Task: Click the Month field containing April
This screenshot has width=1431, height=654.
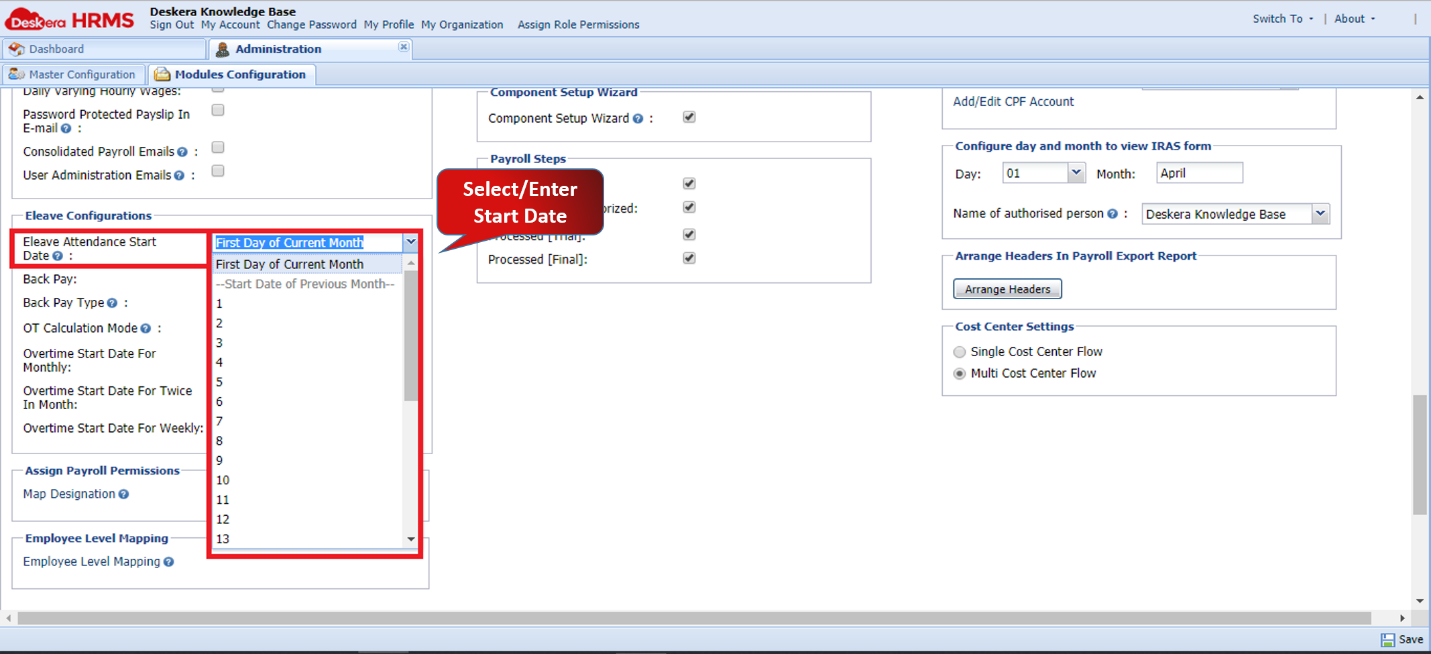Action: 1199,172
